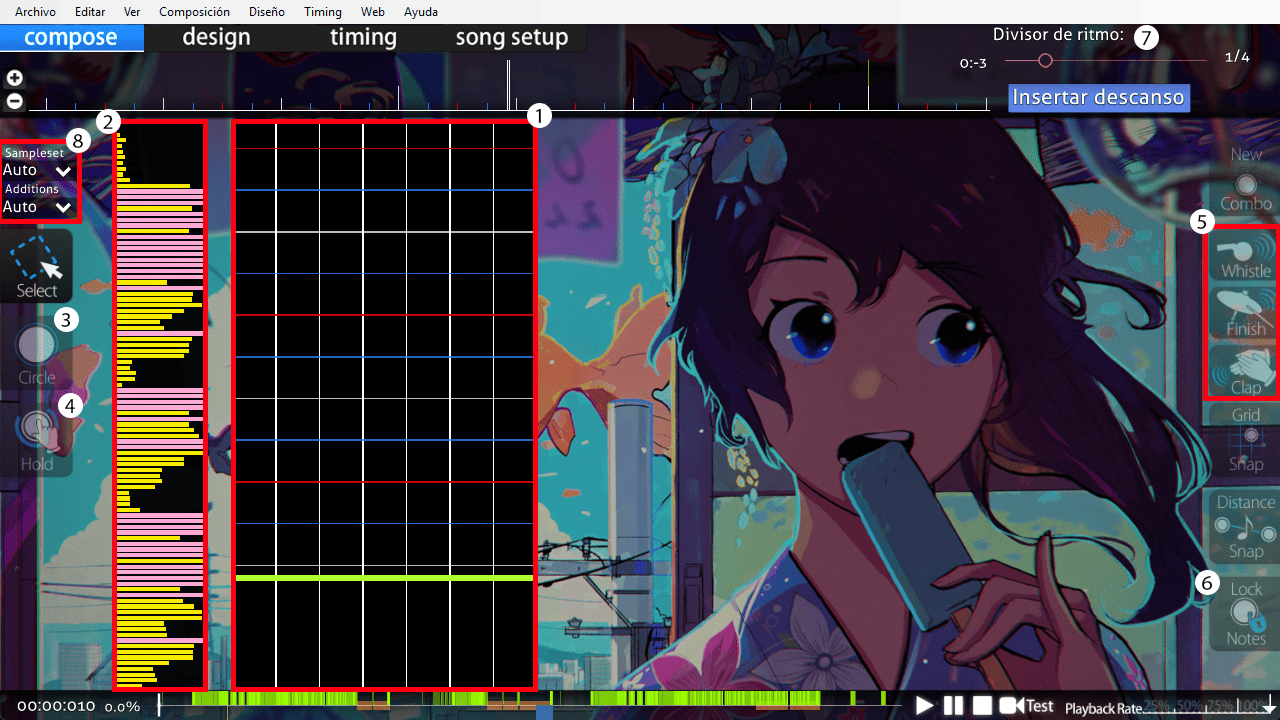Open the Diseño menu

click(266, 12)
